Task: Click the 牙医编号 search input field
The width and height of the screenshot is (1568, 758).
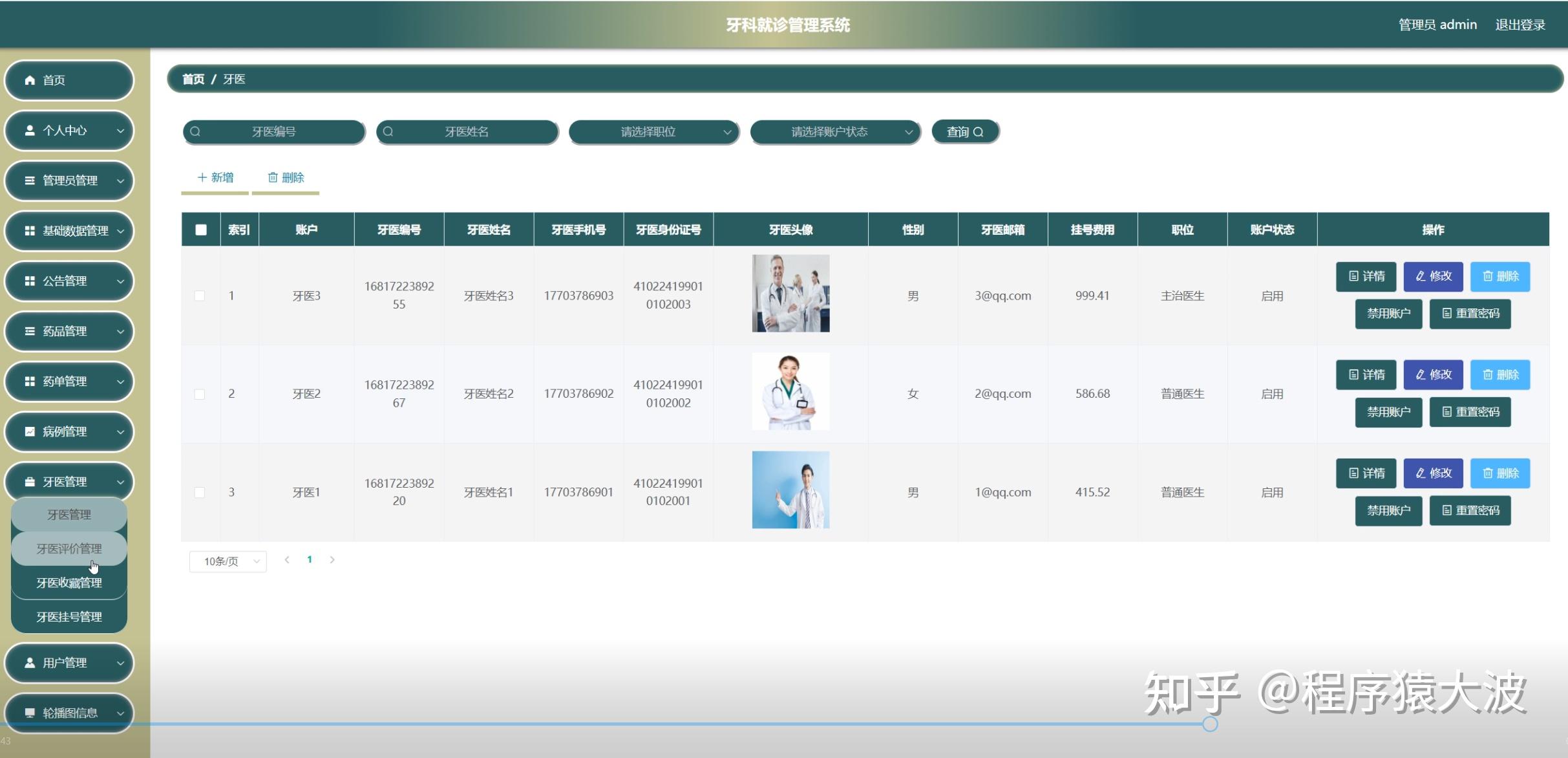Action: click(x=274, y=132)
